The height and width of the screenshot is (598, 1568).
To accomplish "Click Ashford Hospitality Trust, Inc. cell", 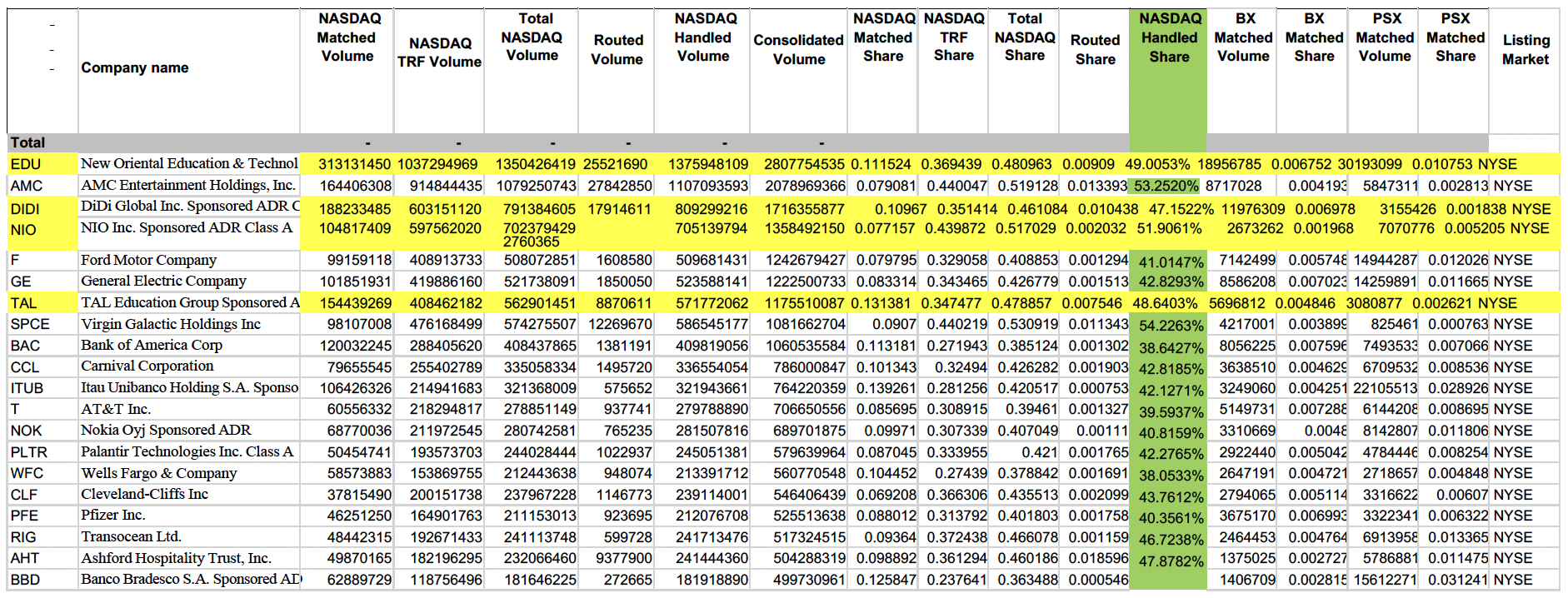I will [x=177, y=558].
